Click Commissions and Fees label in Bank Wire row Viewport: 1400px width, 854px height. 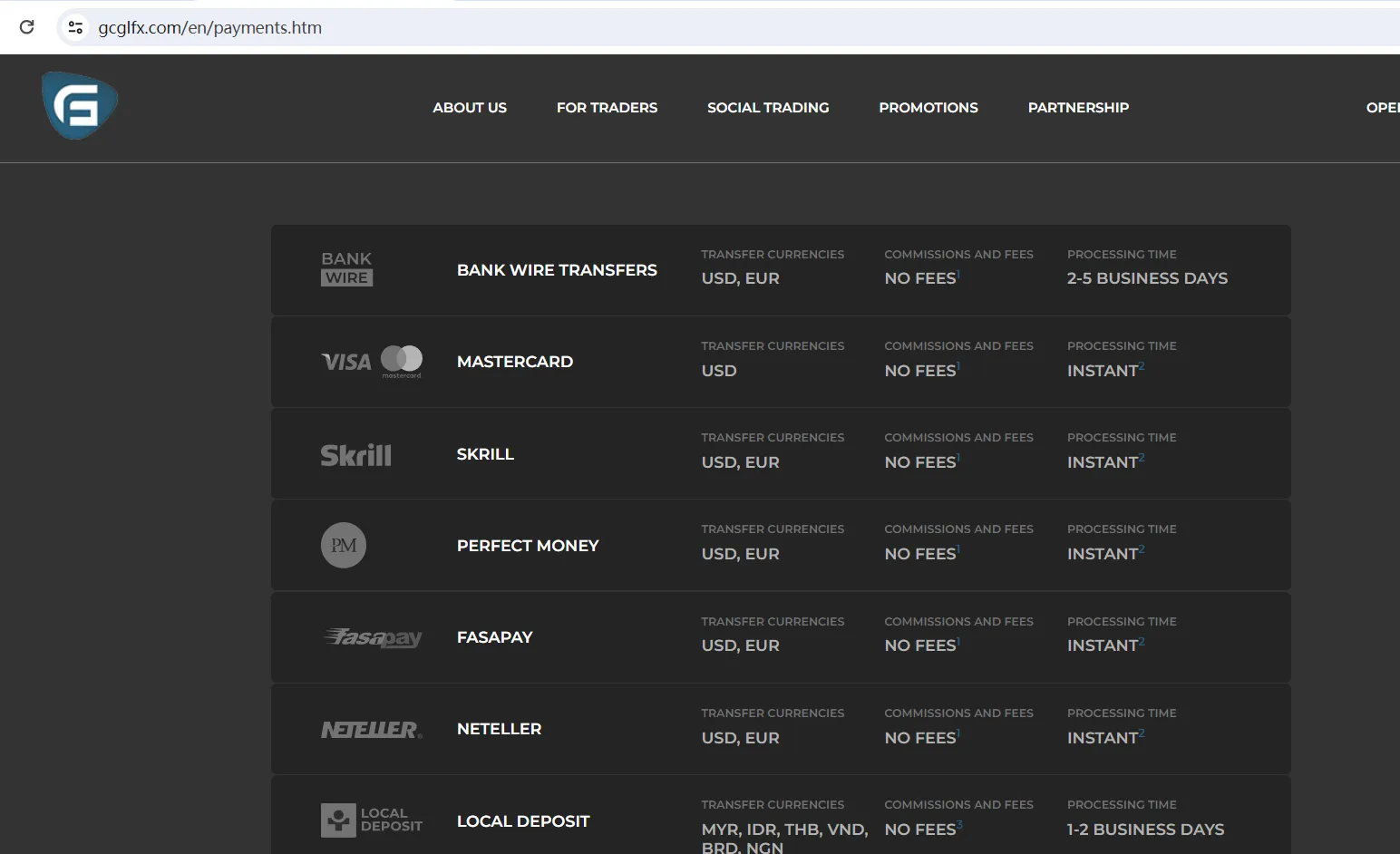click(x=958, y=255)
